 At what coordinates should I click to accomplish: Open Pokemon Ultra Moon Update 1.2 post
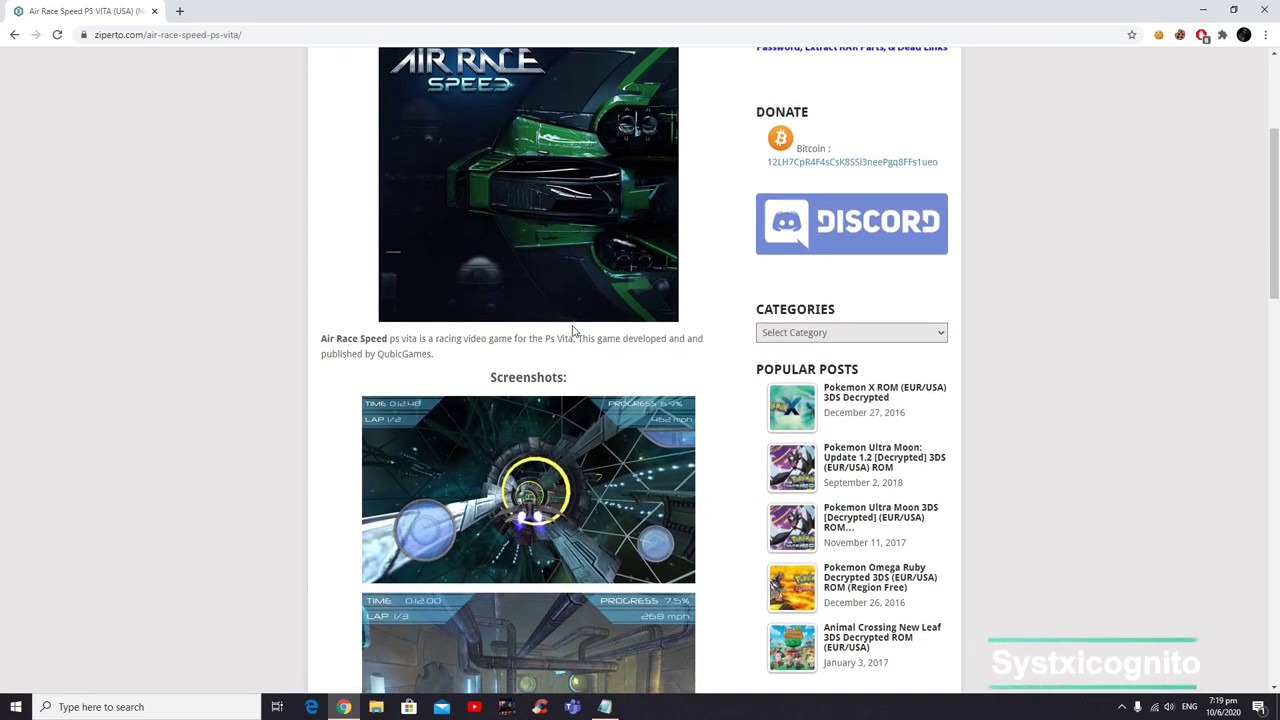[x=884, y=457]
